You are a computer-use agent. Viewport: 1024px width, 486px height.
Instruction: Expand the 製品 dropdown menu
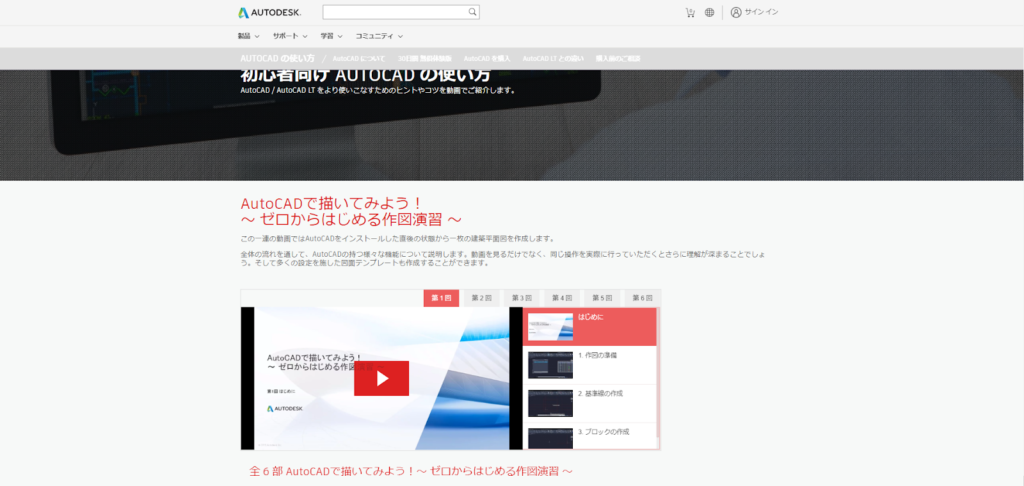click(248, 36)
